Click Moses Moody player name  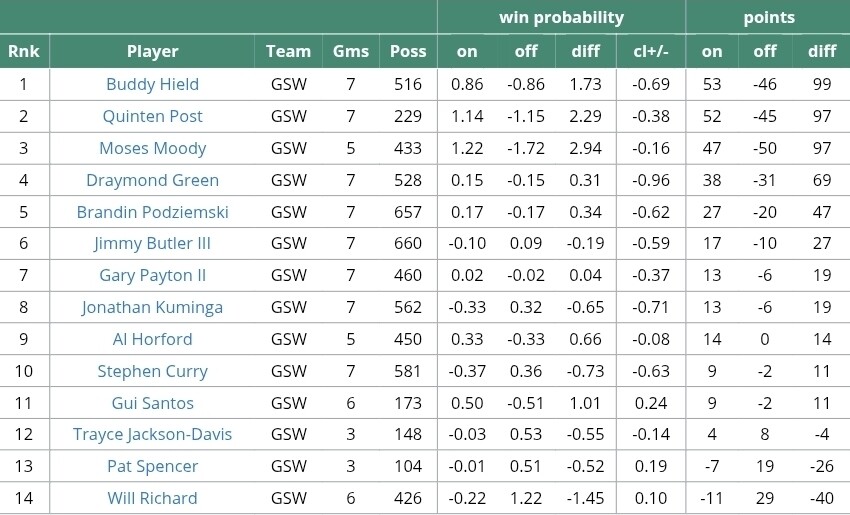pyautogui.click(x=152, y=148)
